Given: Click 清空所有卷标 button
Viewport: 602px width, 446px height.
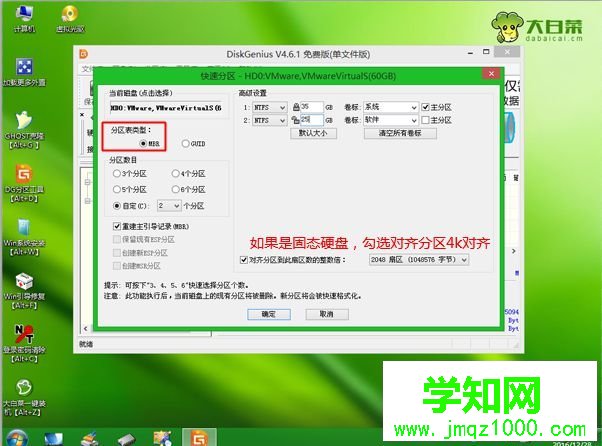Looking at the screenshot, I should (x=400, y=133).
